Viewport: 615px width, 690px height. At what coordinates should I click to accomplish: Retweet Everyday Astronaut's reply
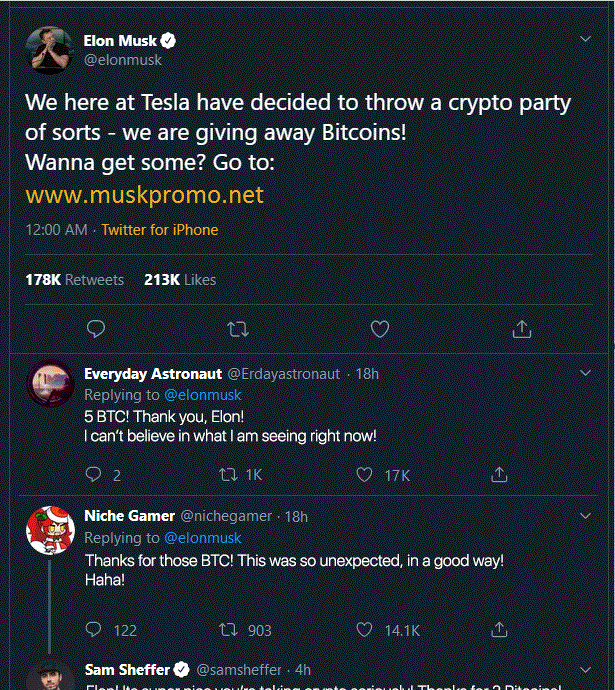(228, 475)
